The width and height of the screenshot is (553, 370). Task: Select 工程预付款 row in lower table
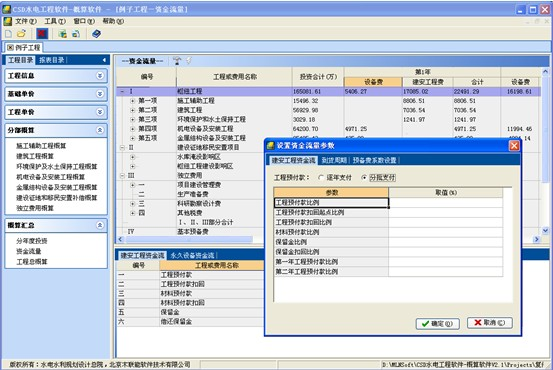click(x=190, y=275)
